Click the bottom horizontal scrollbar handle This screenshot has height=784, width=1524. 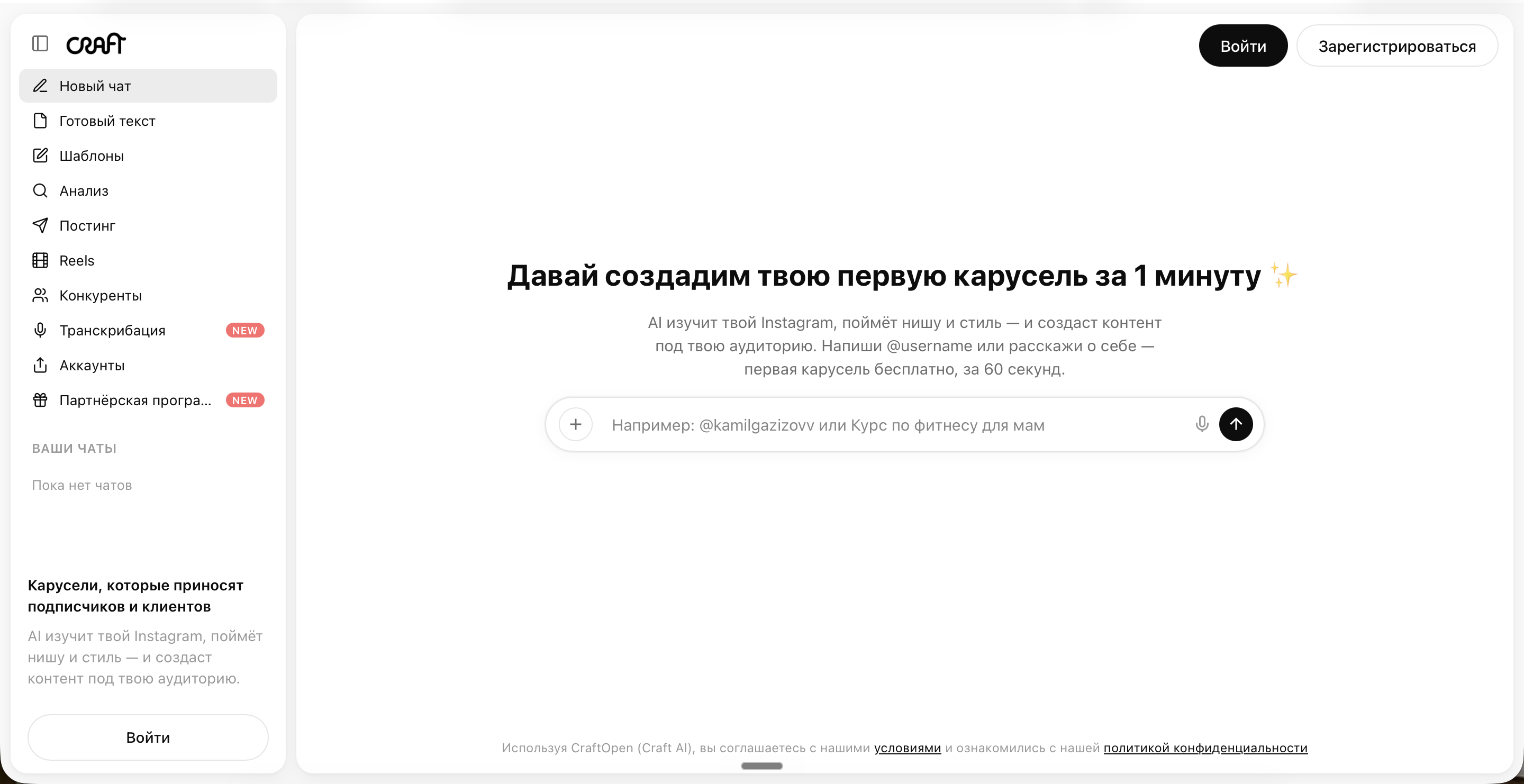[761, 765]
